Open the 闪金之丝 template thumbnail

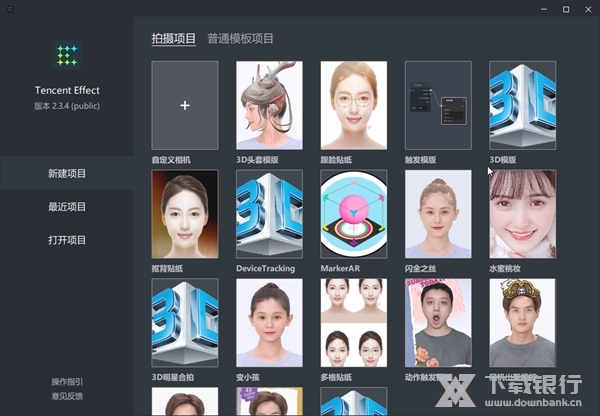pyautogui.click(x=438, y=214)
